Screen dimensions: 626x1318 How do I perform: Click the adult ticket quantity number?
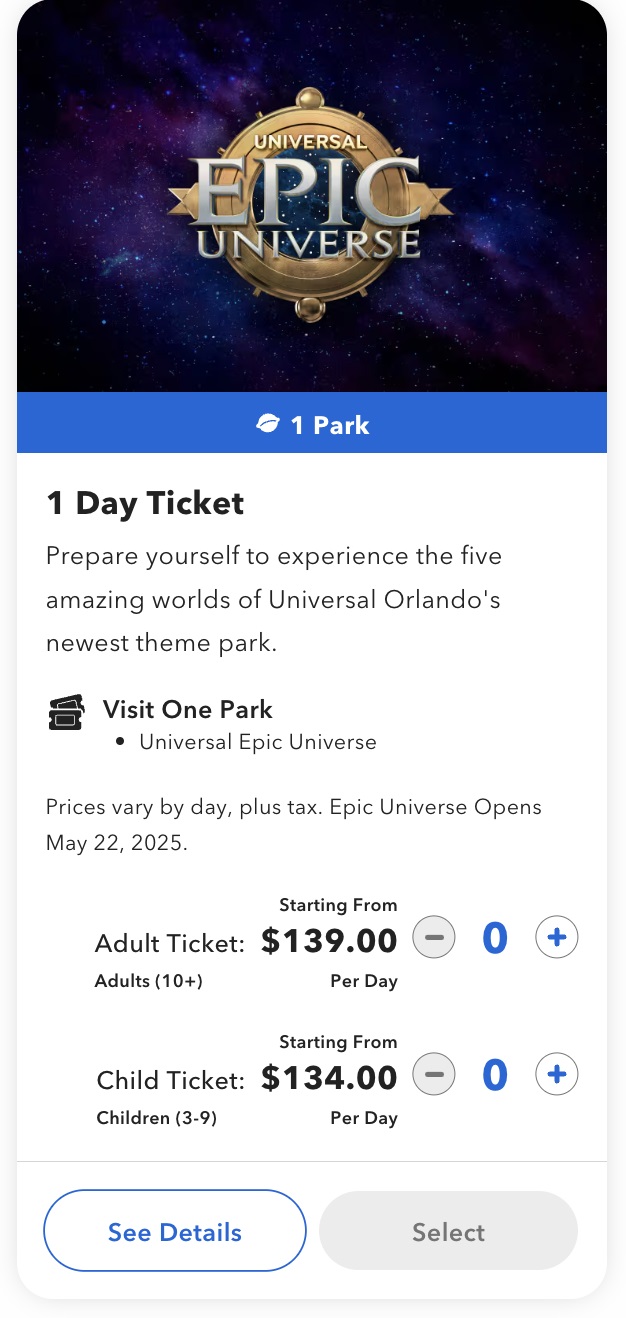pos(495,938)
